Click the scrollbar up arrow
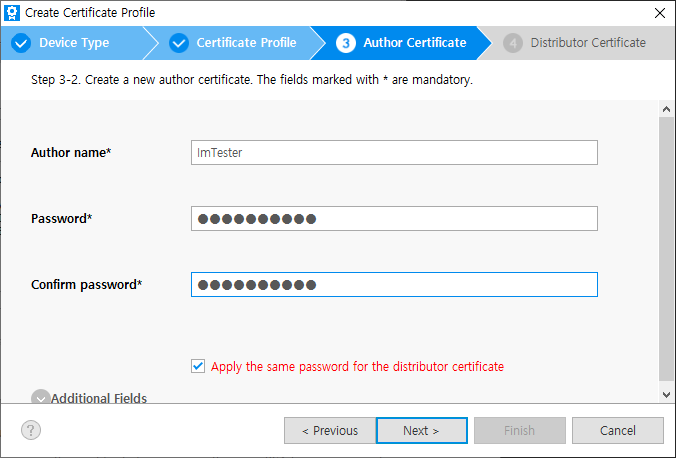 (666, 109)
